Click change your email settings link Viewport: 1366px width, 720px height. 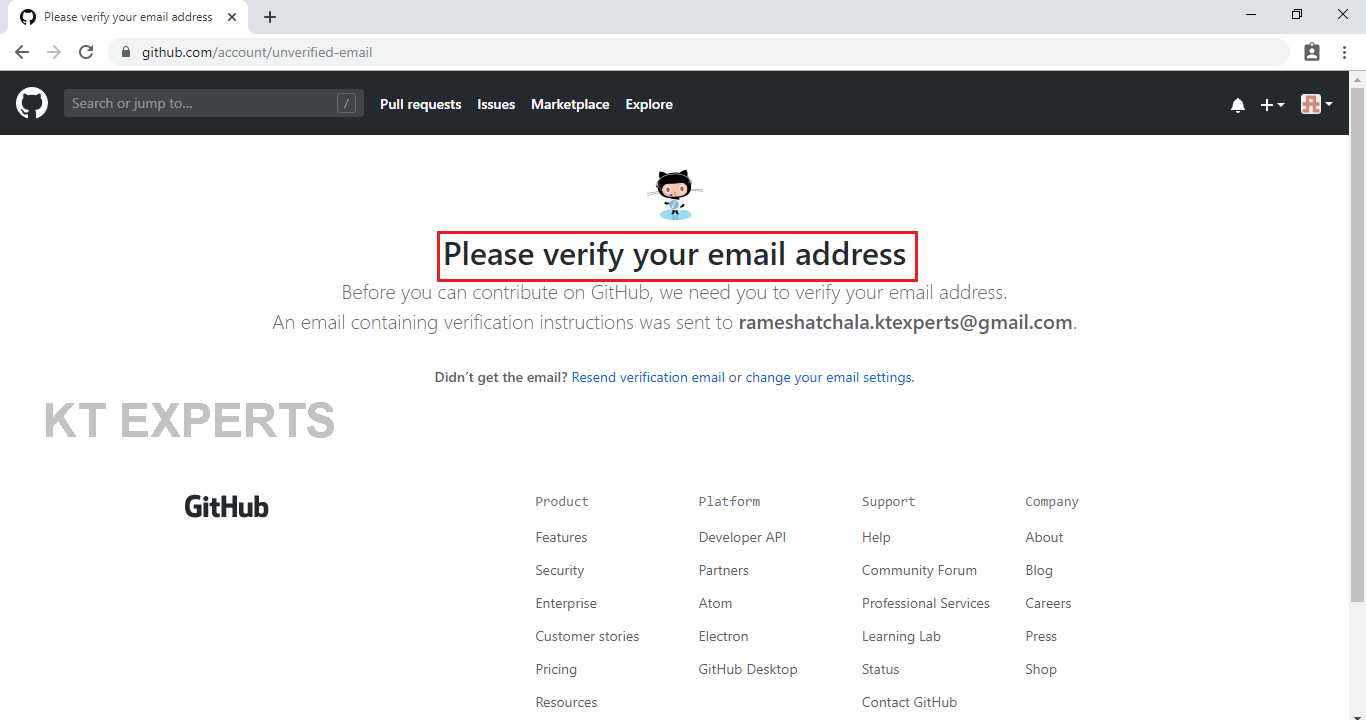click(x=828, y=377)
